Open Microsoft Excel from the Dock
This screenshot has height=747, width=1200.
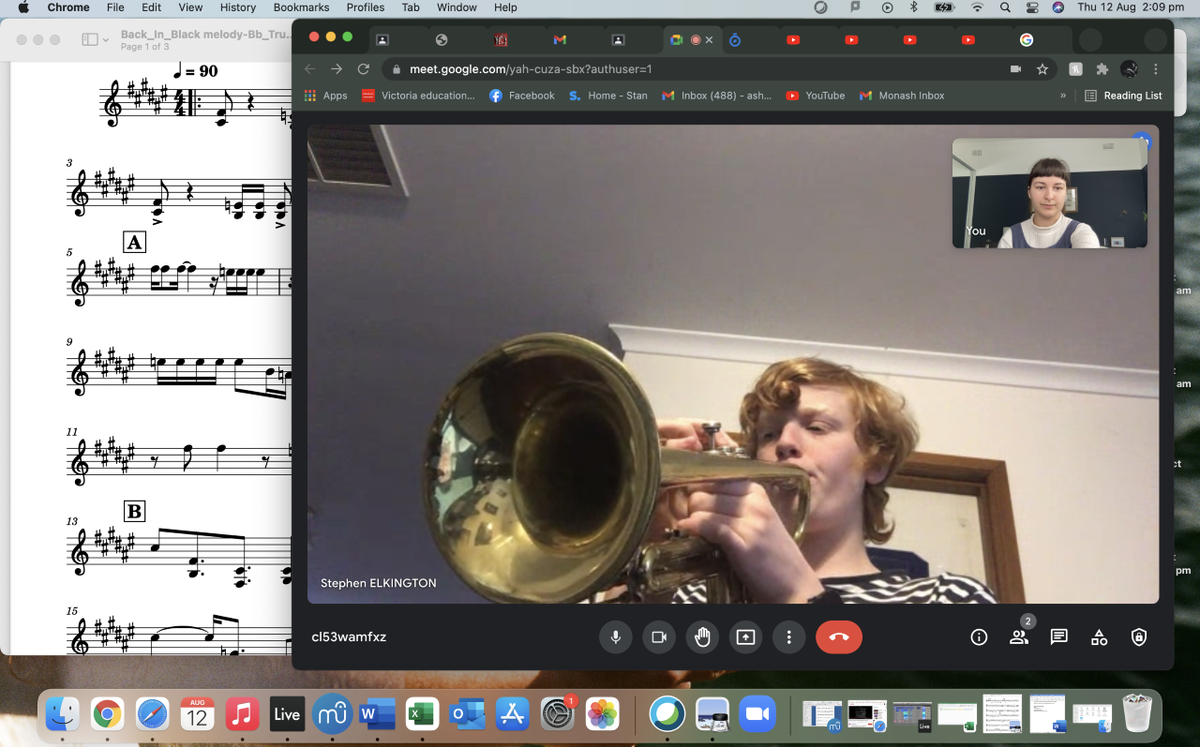tap(421, 714)
